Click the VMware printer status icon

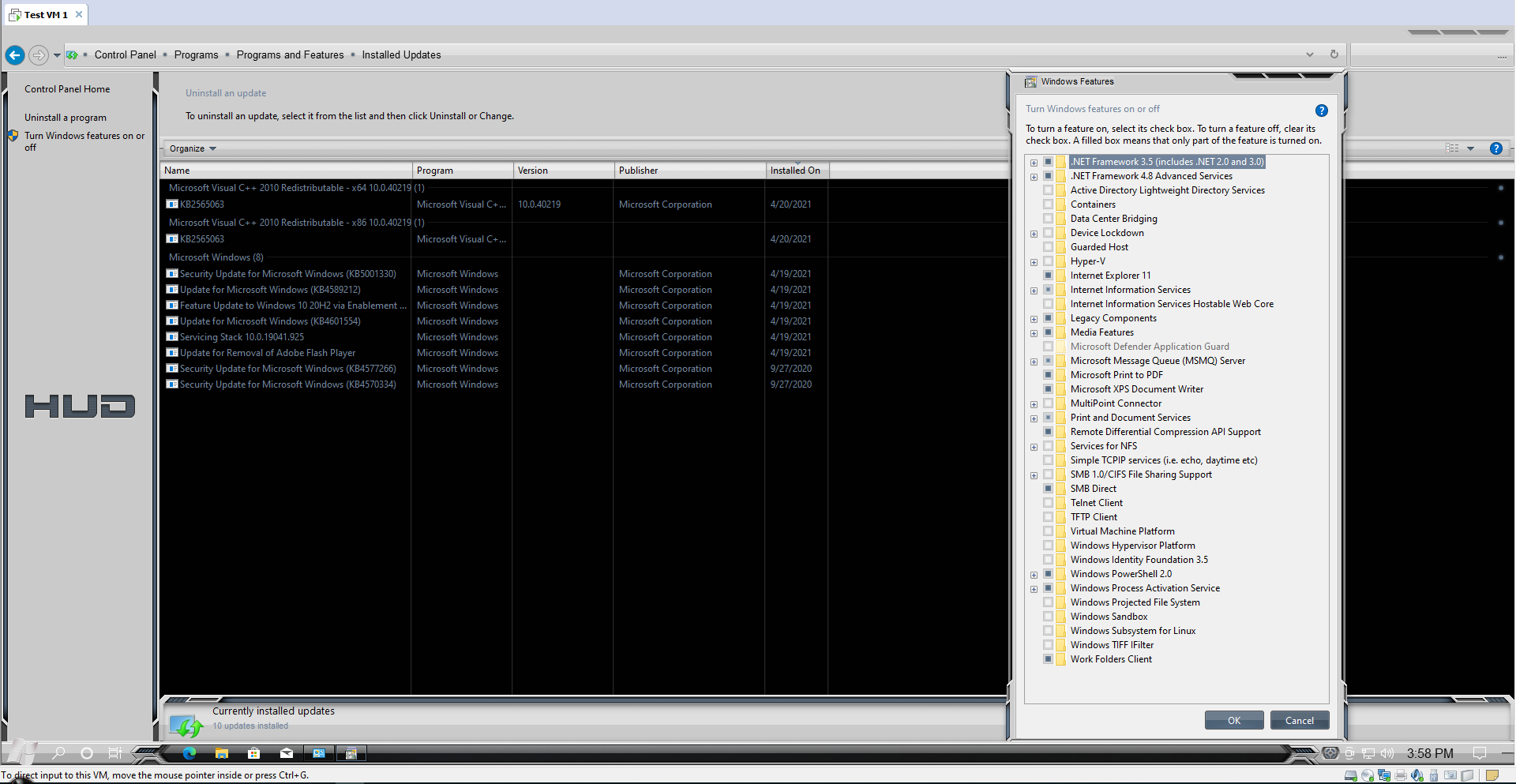1401,775
